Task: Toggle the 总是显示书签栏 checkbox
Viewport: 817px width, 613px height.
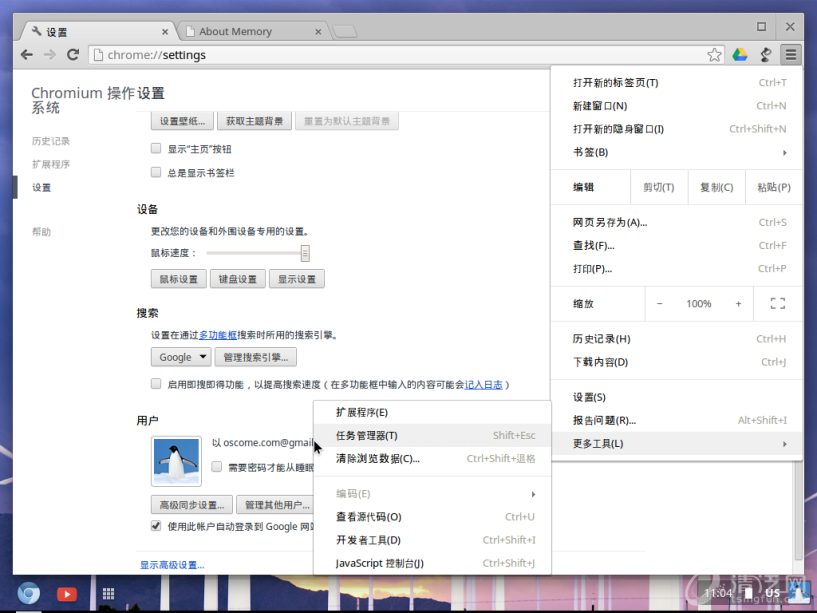Action: pos(156,172)
